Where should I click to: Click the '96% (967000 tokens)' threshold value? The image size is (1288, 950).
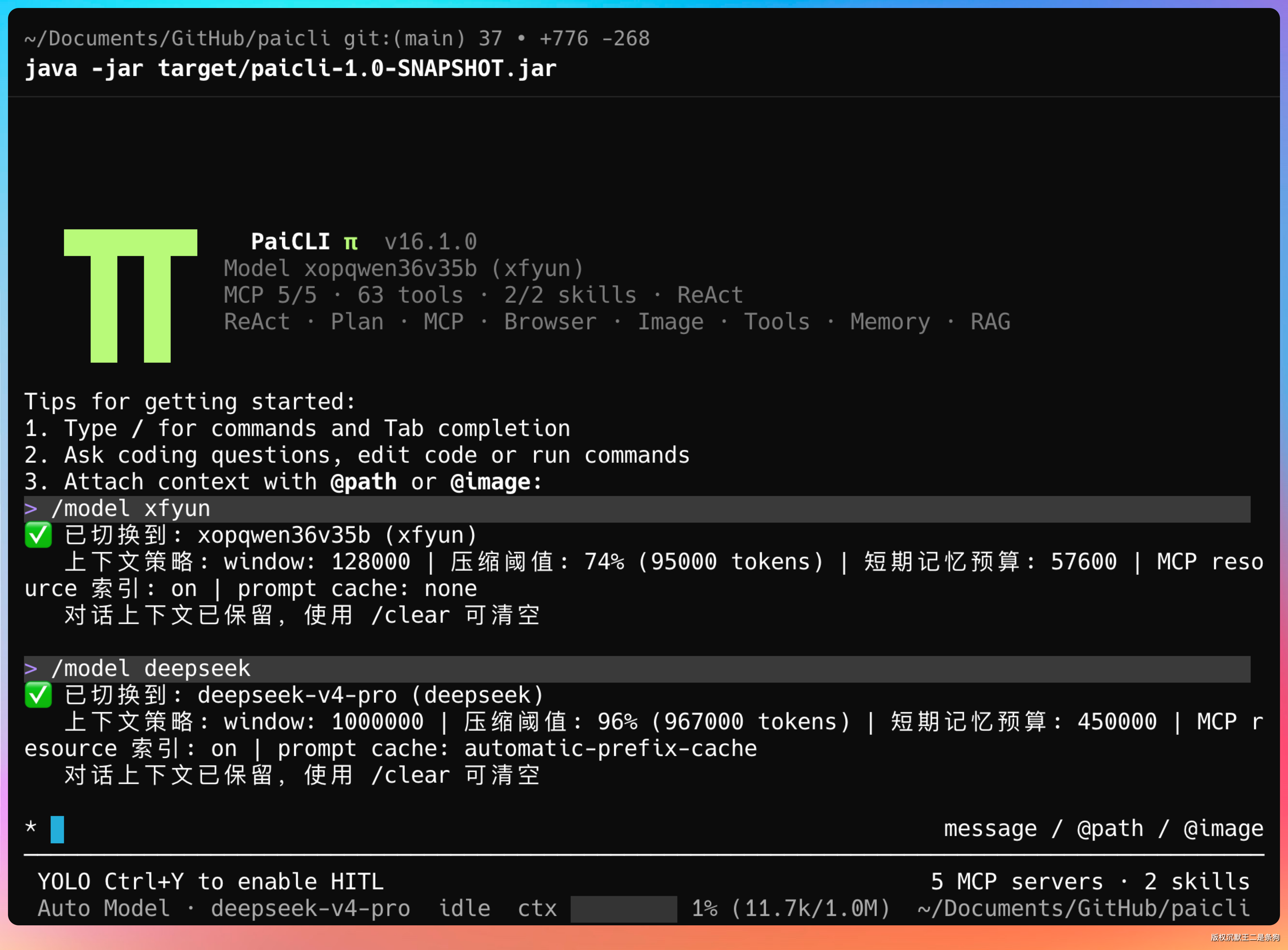[724, 722]
